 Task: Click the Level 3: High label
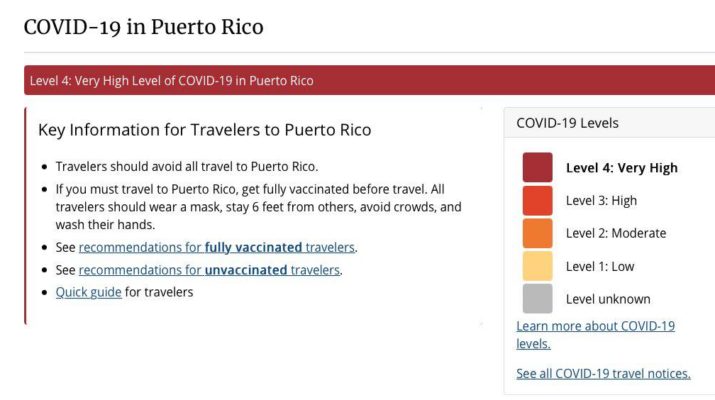click(x=601, y=201)
